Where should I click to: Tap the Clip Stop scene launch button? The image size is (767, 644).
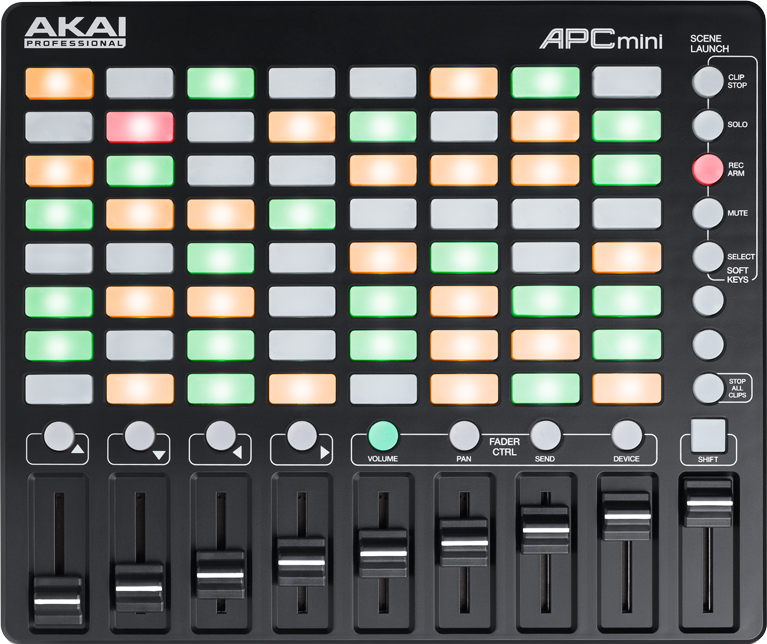pos(707,81)
